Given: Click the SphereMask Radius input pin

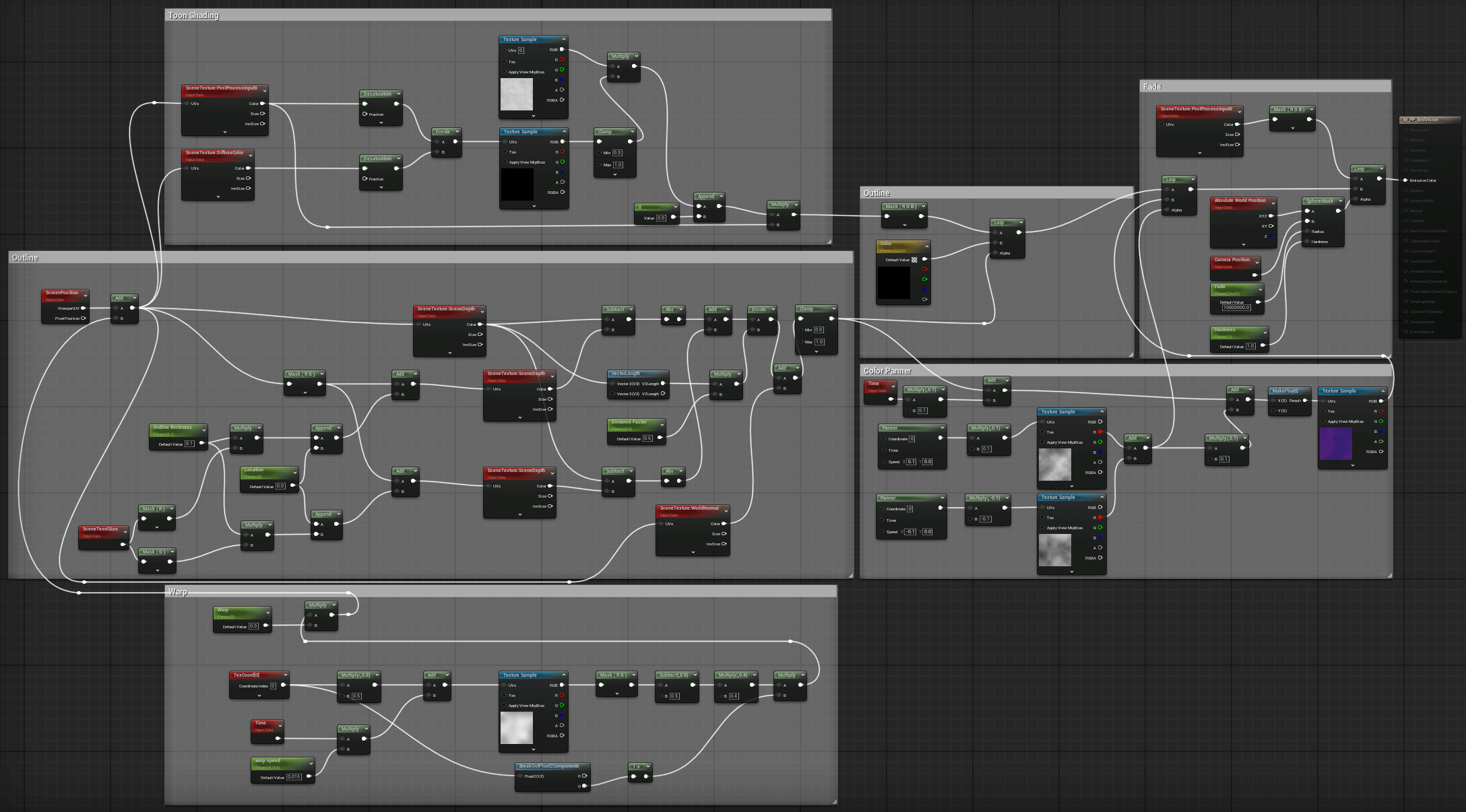Looking at the screenshot, I should [1308, 232].
